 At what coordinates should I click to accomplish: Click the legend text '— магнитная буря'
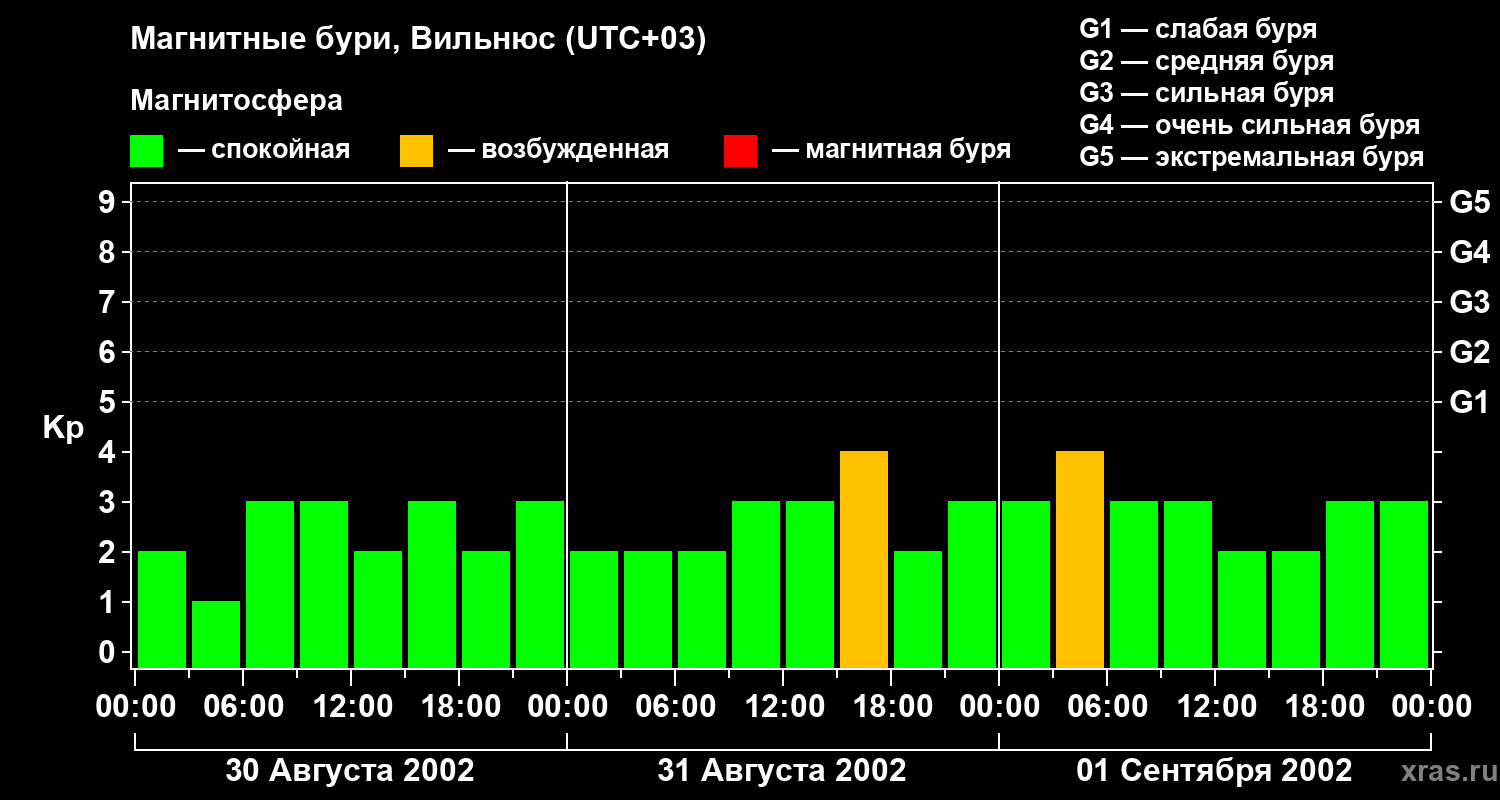(x=892, y=150)
